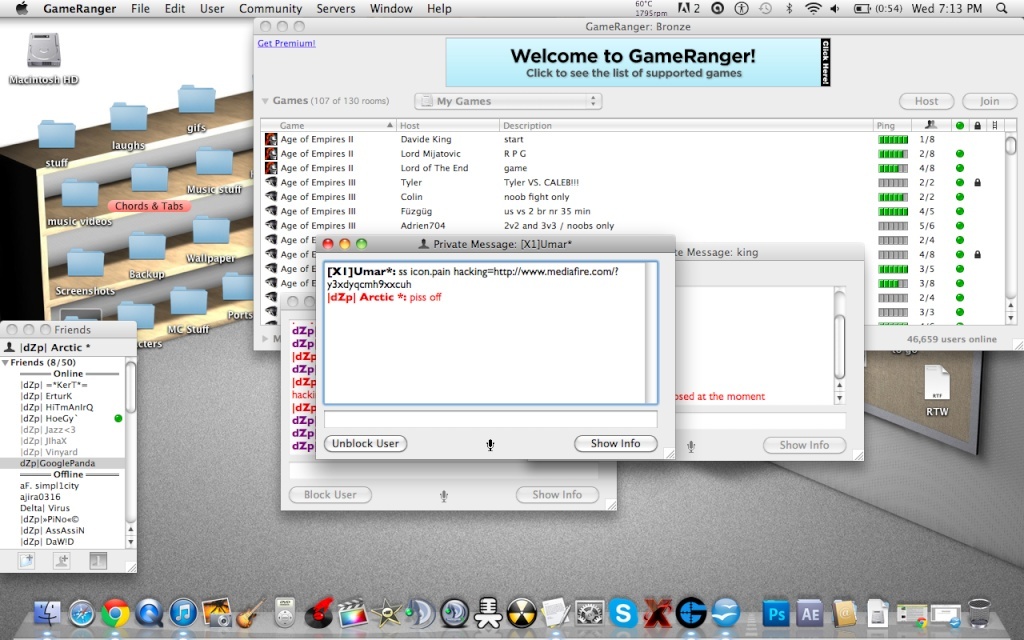Click Show Info in the king message window
Screen dimensions: 1024x640
point(804,445)
